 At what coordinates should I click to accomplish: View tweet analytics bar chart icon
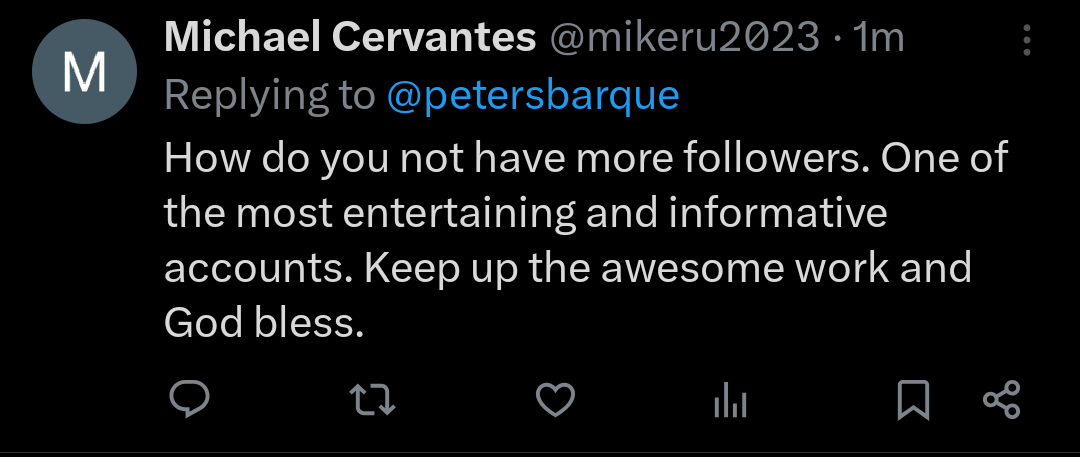point(730,402)
